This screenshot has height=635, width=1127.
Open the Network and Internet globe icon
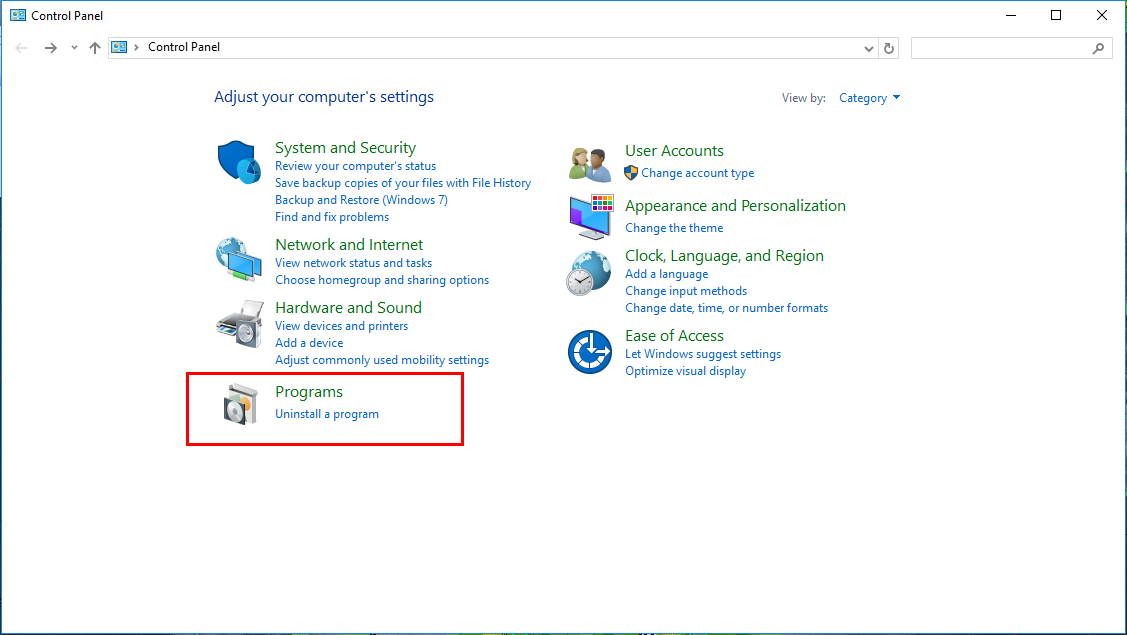[x=239, y=259]
